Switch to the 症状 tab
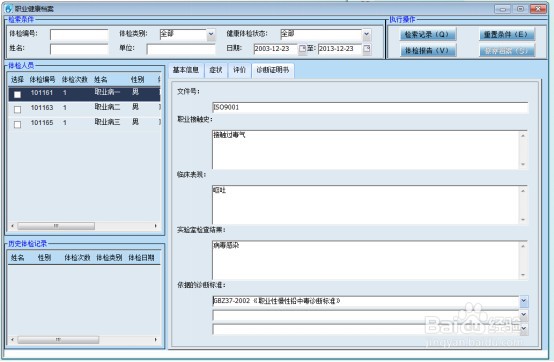This screenshot has height=362, width=554. coord(216,70)
